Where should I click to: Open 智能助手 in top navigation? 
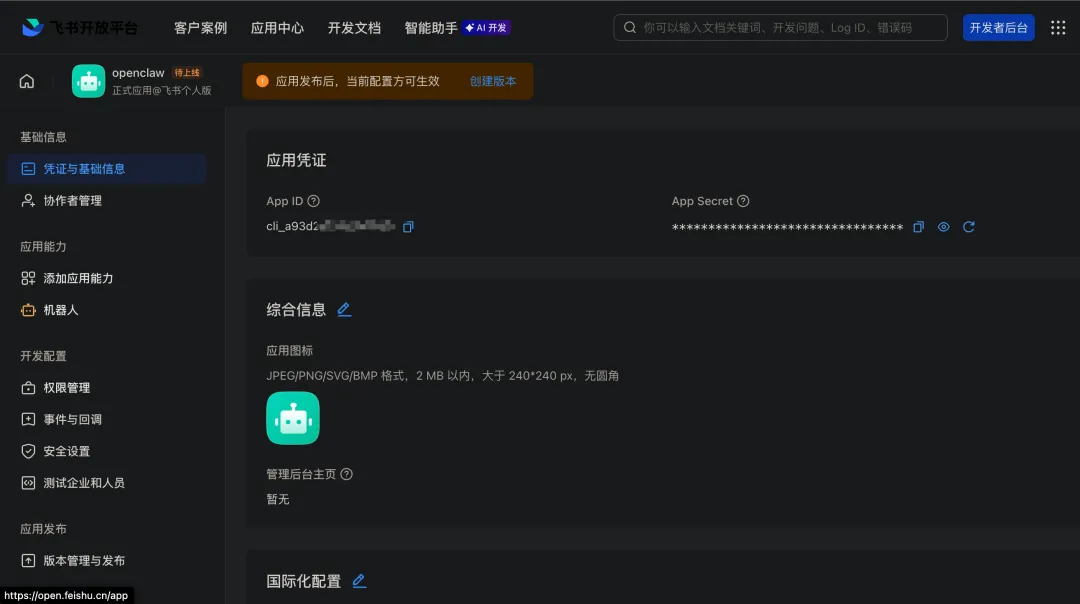click(x=430, y=28)
